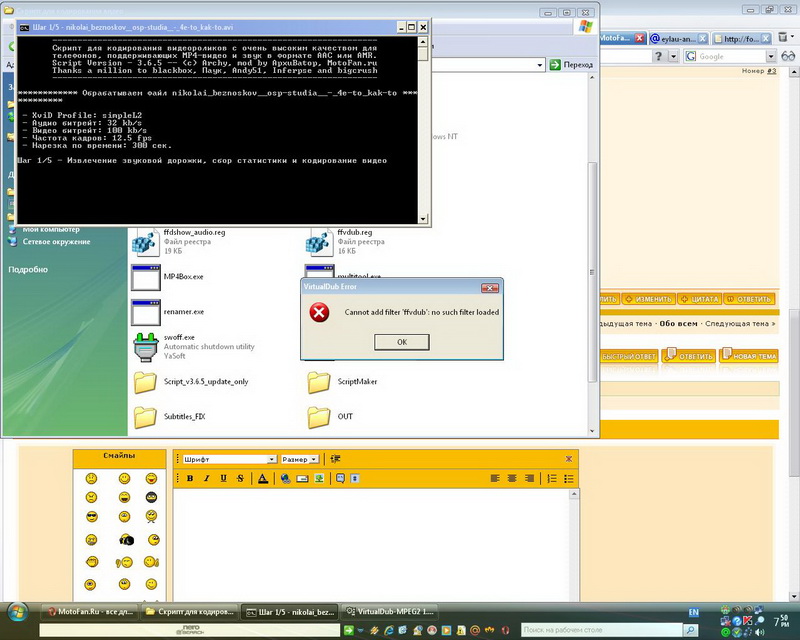Click the ЦИТАТА quote button
This screenshot has height=640, width=800.
tap(699, 299)
